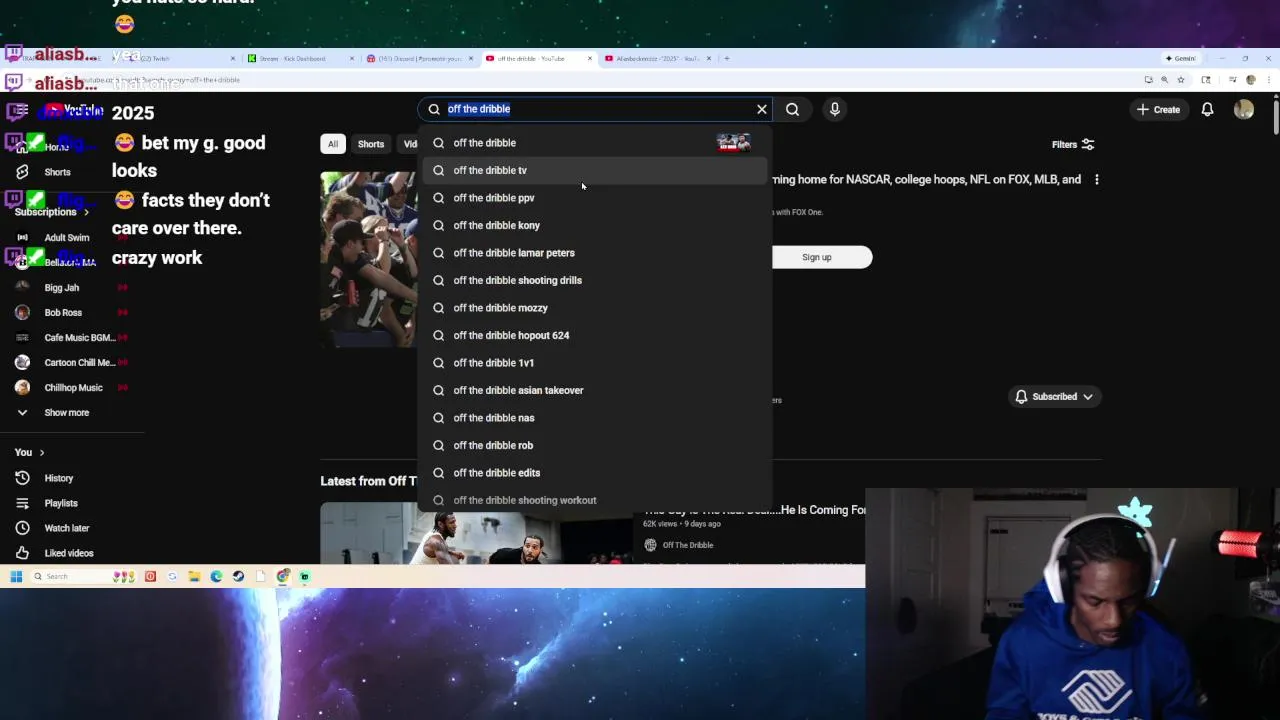Open Steam from the taskbar

click(238, 576)
